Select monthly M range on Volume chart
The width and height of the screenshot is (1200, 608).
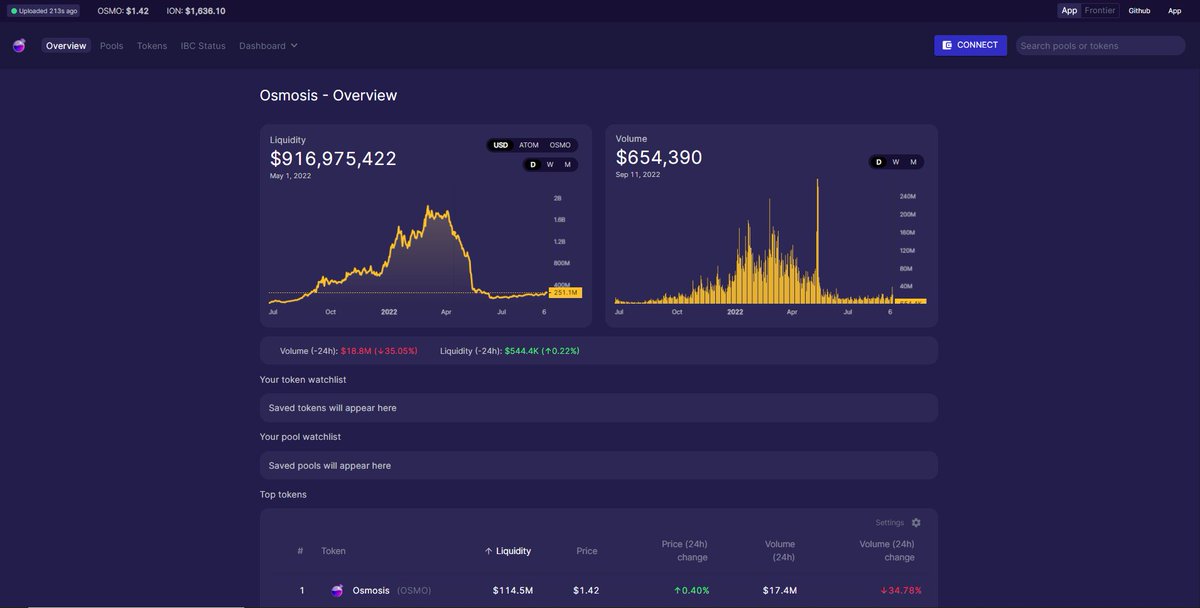click(913, 161)
